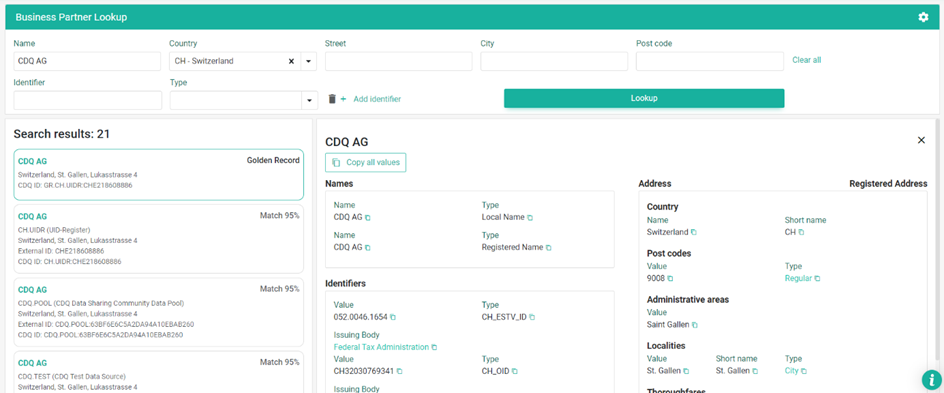Click the Lookup button

[644, 98]
